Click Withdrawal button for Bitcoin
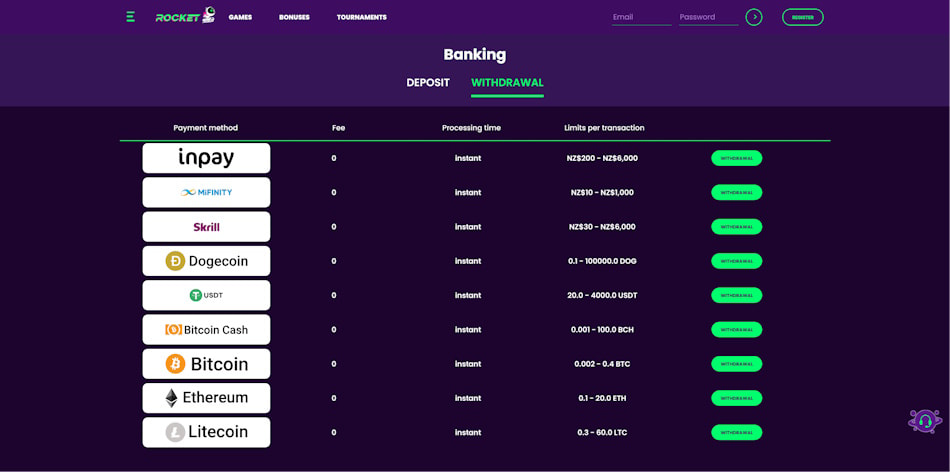The width and height of the screenshot is (950, 472). [737, 364]
